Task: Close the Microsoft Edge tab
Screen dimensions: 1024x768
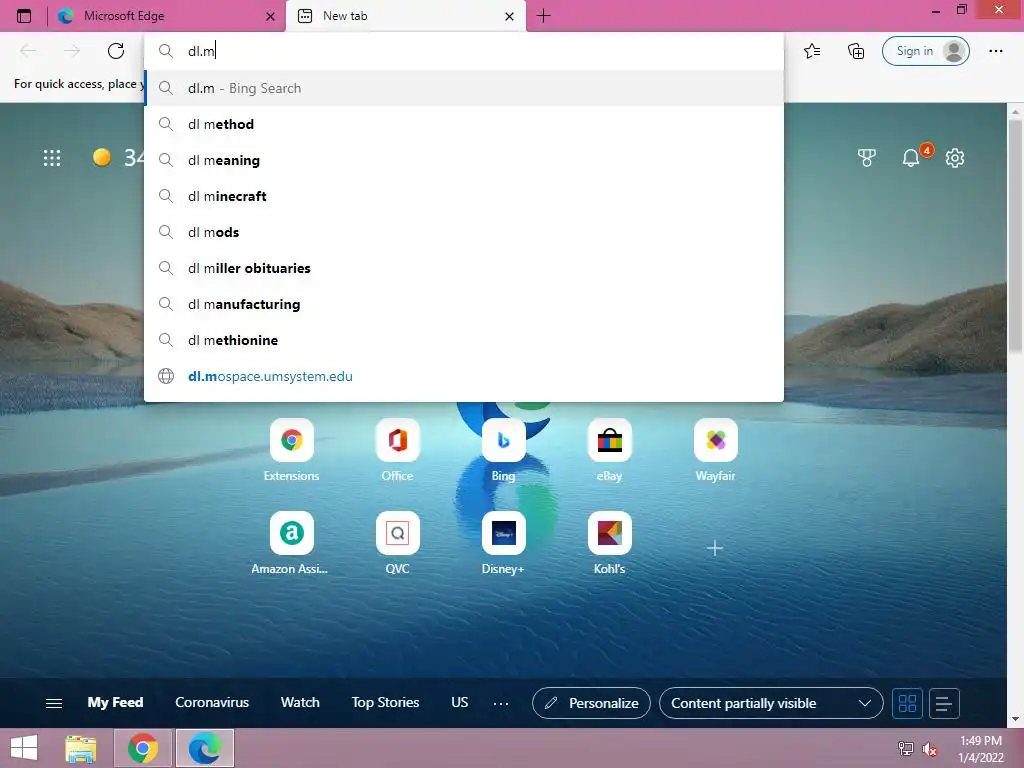Action: pos(270,16)
